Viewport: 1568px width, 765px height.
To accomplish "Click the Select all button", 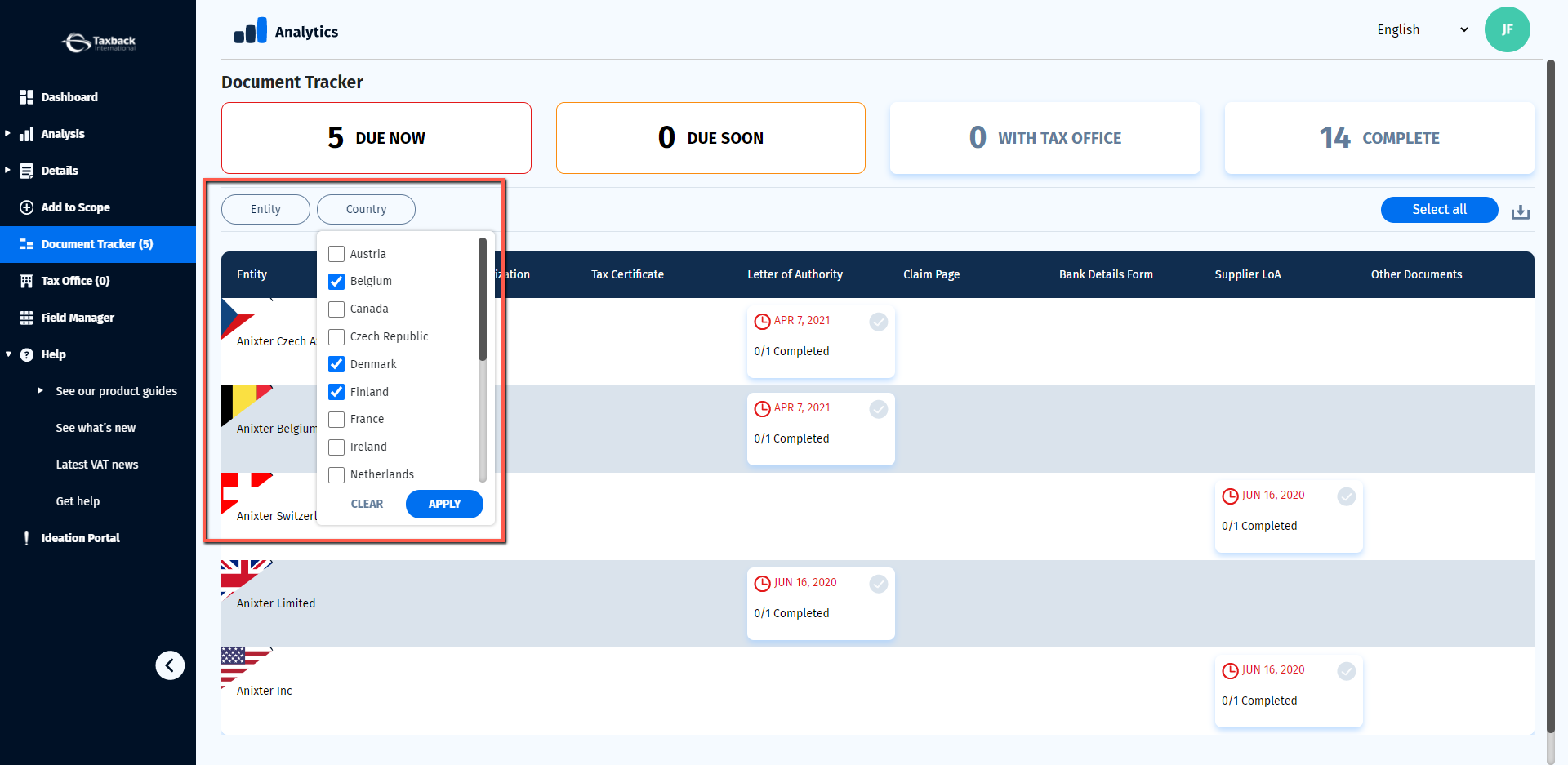I will tap(1439, 210).
